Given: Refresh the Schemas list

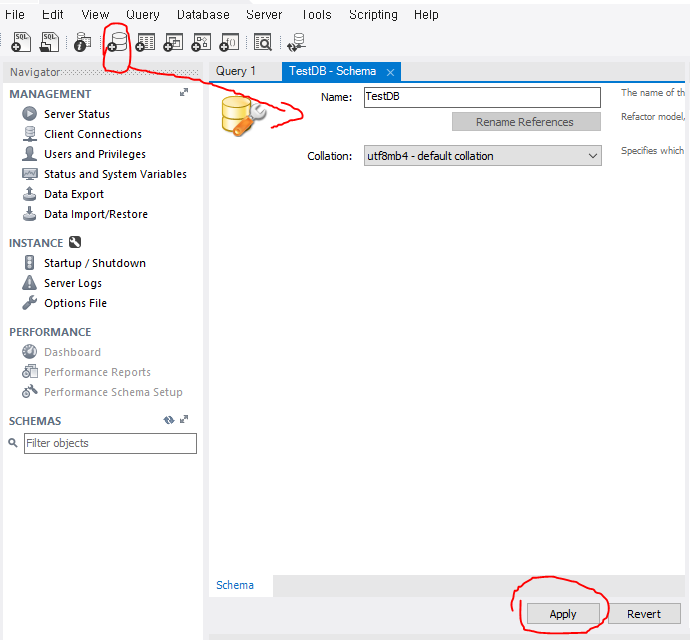Looking at the screenshot, I should pos(169,420).
